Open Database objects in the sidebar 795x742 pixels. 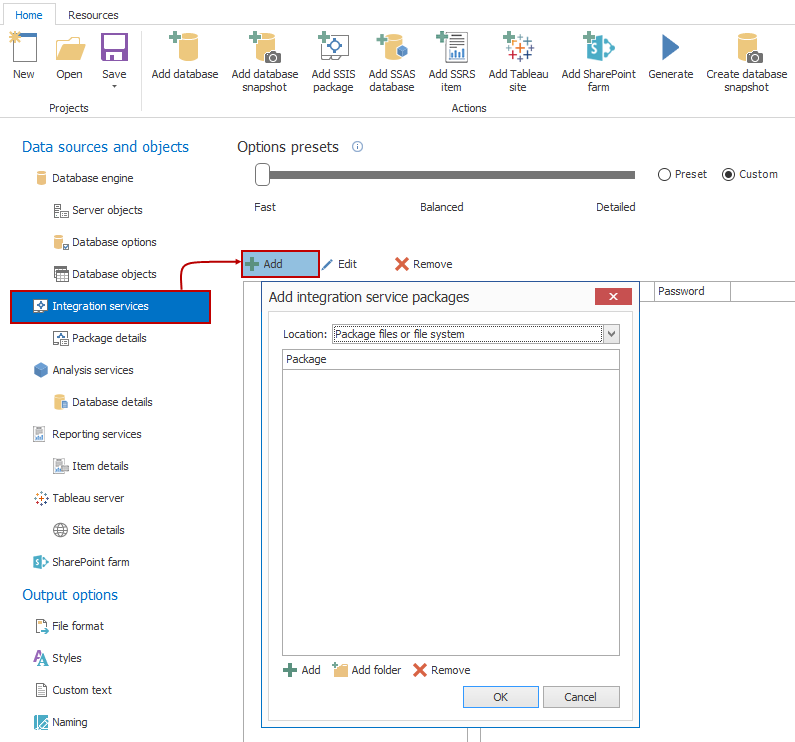tap(105, 274)
